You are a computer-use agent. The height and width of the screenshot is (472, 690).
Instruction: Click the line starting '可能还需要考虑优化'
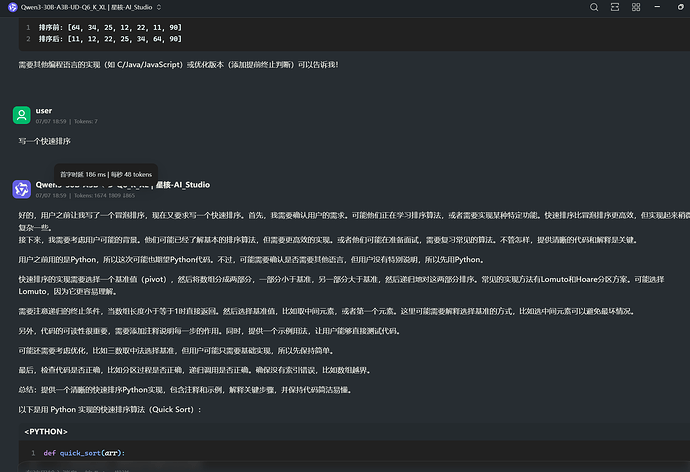[177, 351]
